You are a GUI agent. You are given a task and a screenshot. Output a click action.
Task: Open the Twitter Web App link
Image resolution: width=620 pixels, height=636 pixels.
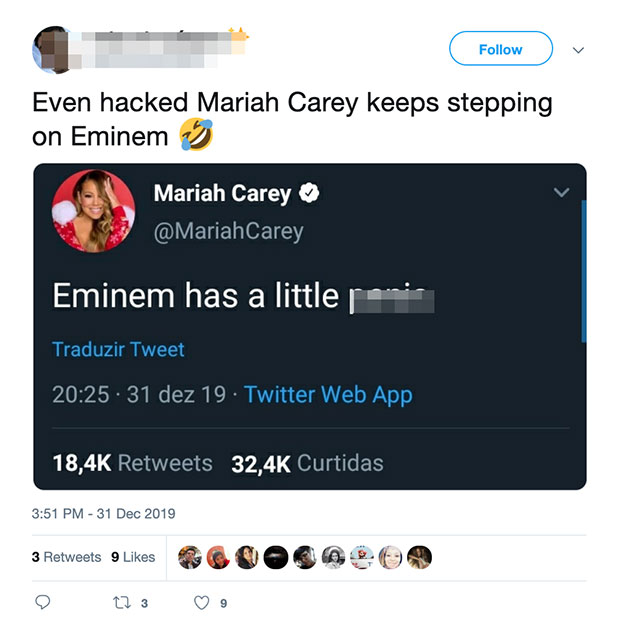(328, 394)
